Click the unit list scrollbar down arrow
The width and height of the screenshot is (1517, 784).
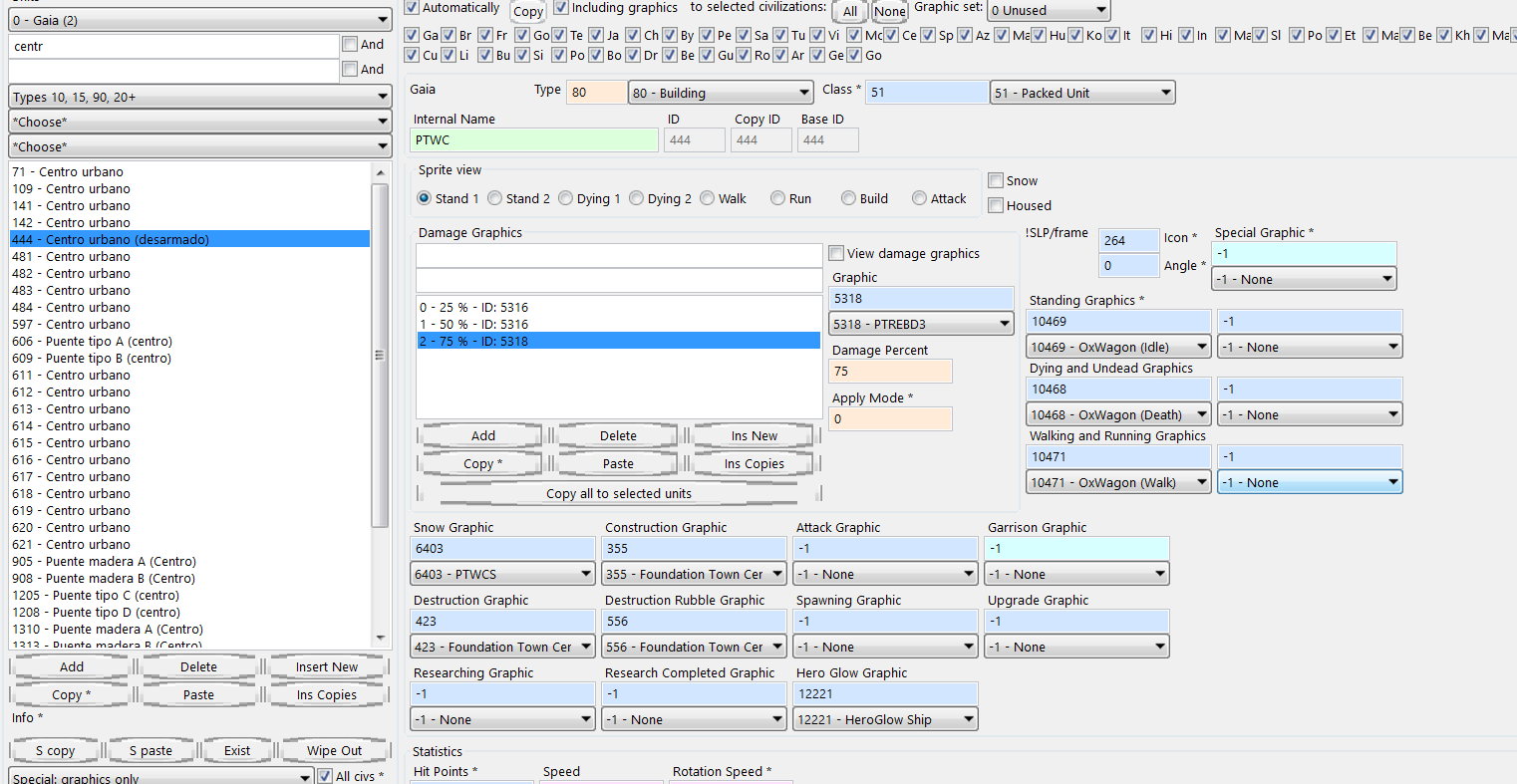click(380, 638)
